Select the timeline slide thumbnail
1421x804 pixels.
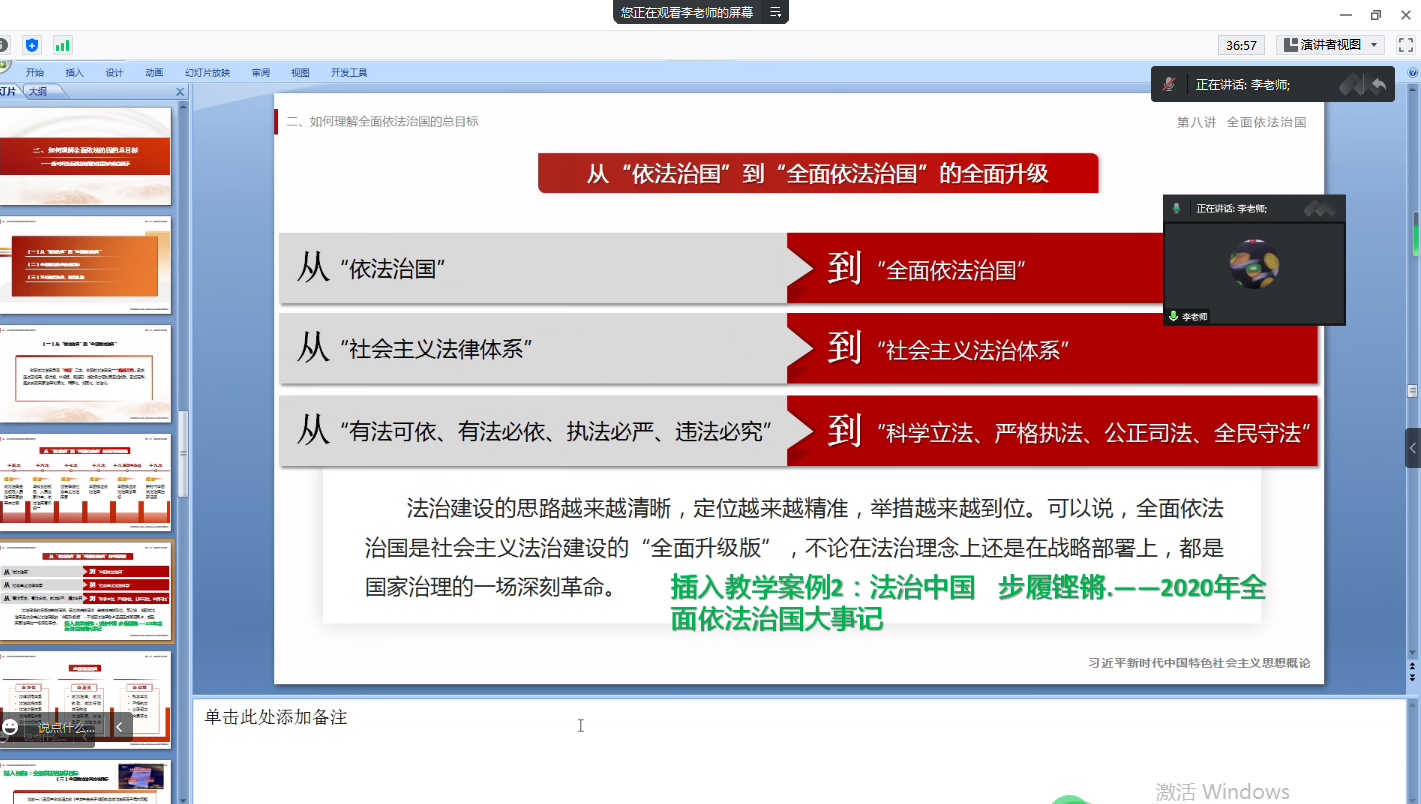tap(85, 482)
